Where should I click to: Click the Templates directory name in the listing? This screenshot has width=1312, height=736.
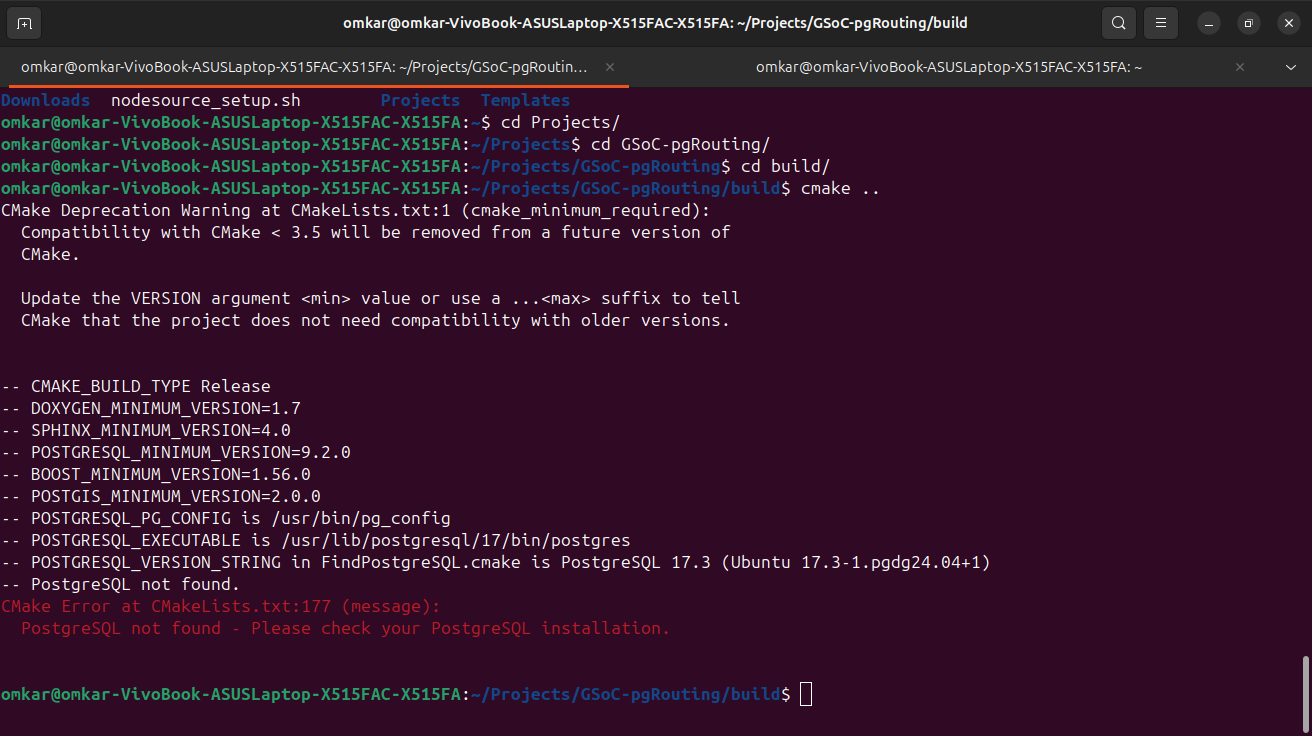pyautogui.click(x=525, y=100)
